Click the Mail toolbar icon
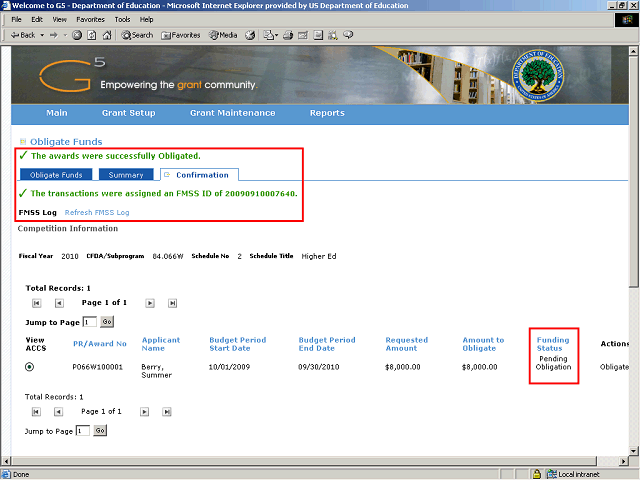The height and width of the screenshot is (480, 640). tap(269, 36)
